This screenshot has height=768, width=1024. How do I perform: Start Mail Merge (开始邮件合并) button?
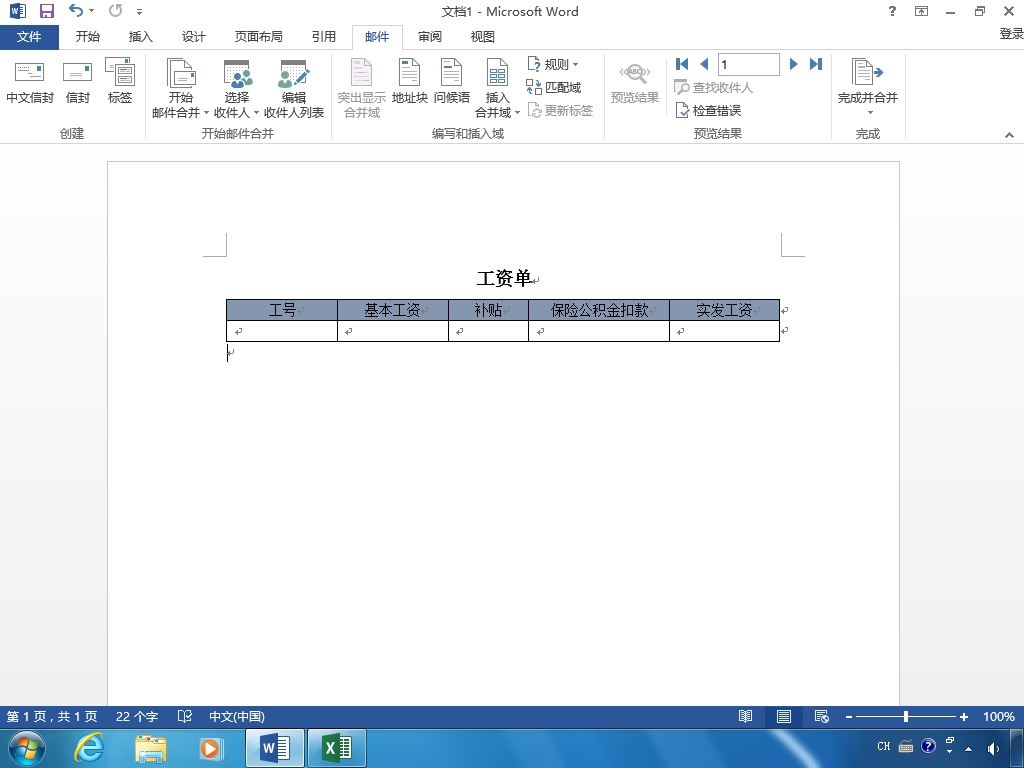[180, 88]
